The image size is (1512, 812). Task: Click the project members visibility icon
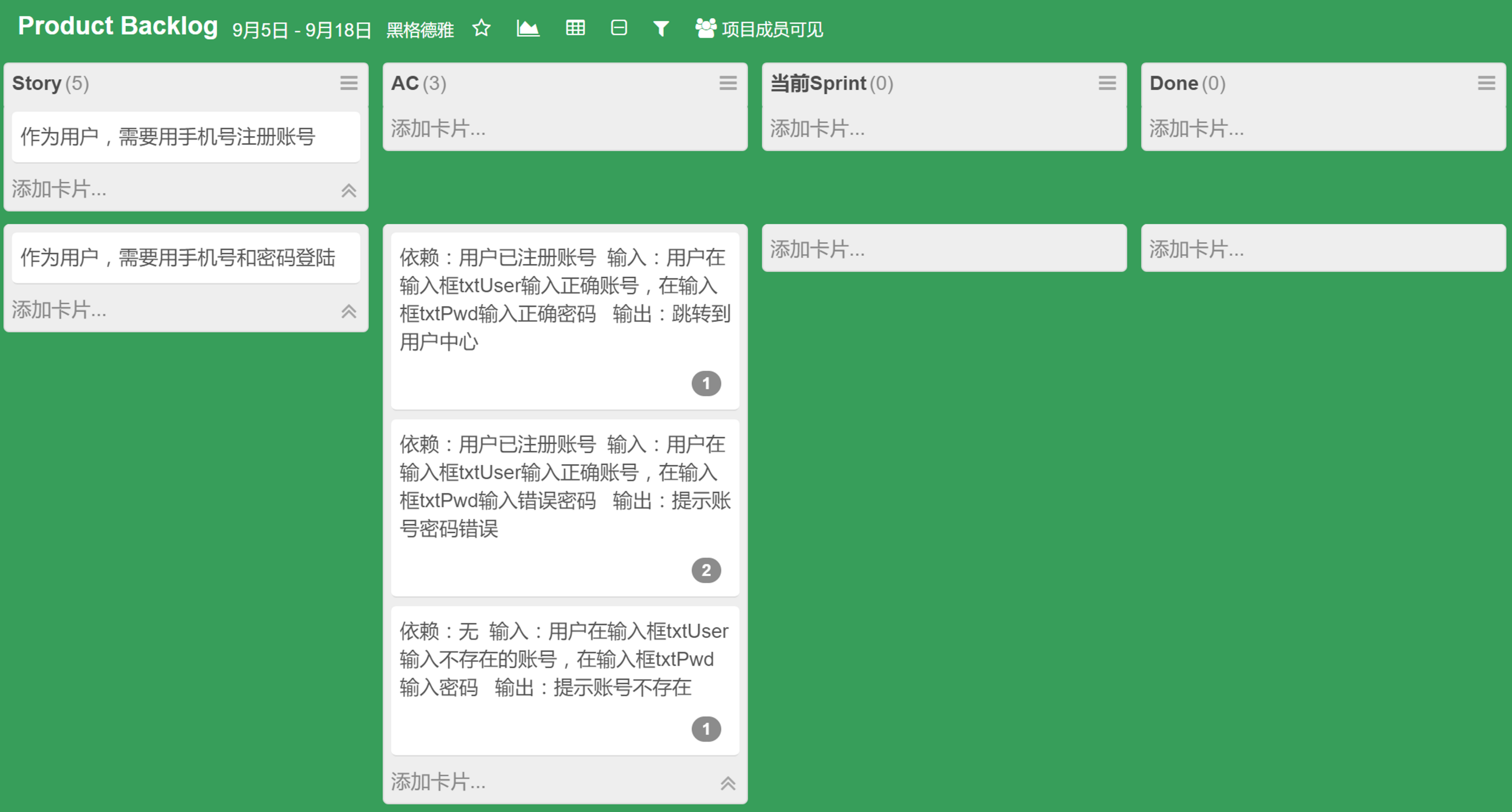tap(705, 28)
